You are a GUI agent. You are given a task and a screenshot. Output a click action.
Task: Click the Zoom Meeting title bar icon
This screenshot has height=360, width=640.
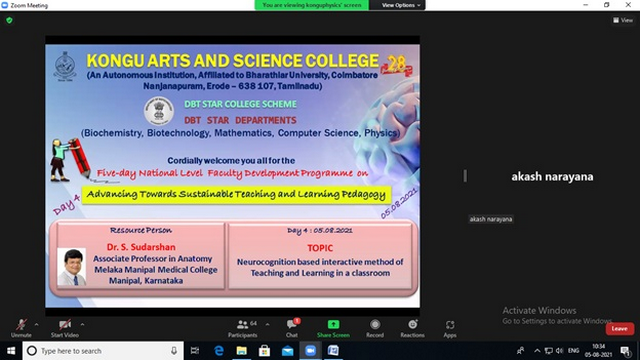5,5
